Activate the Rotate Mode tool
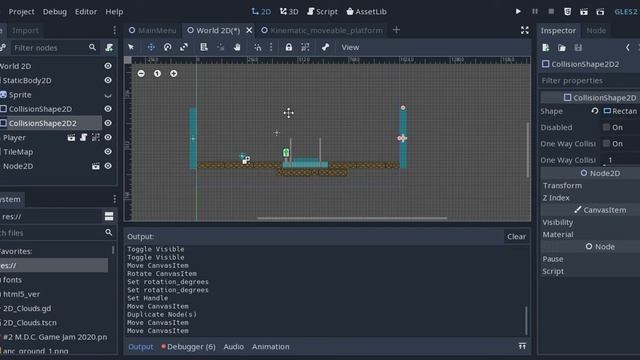This screenshot has height=360, width=640. click(167, 47)
